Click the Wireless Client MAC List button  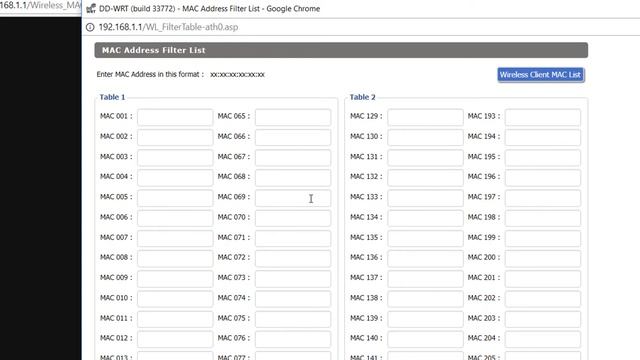point(541,75)
